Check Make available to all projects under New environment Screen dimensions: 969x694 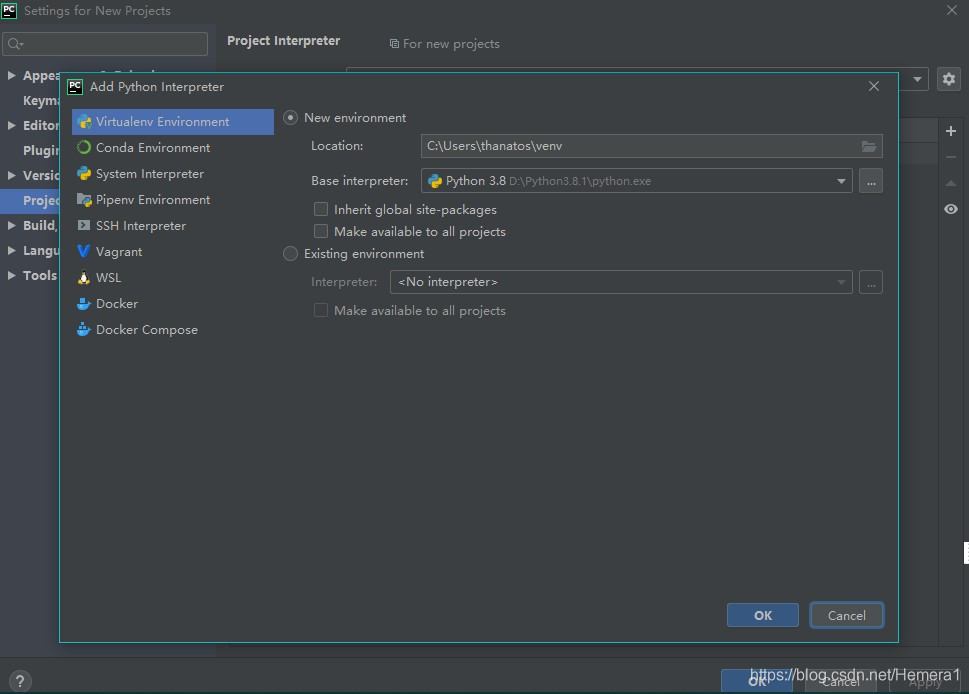[x=321, y=232]
